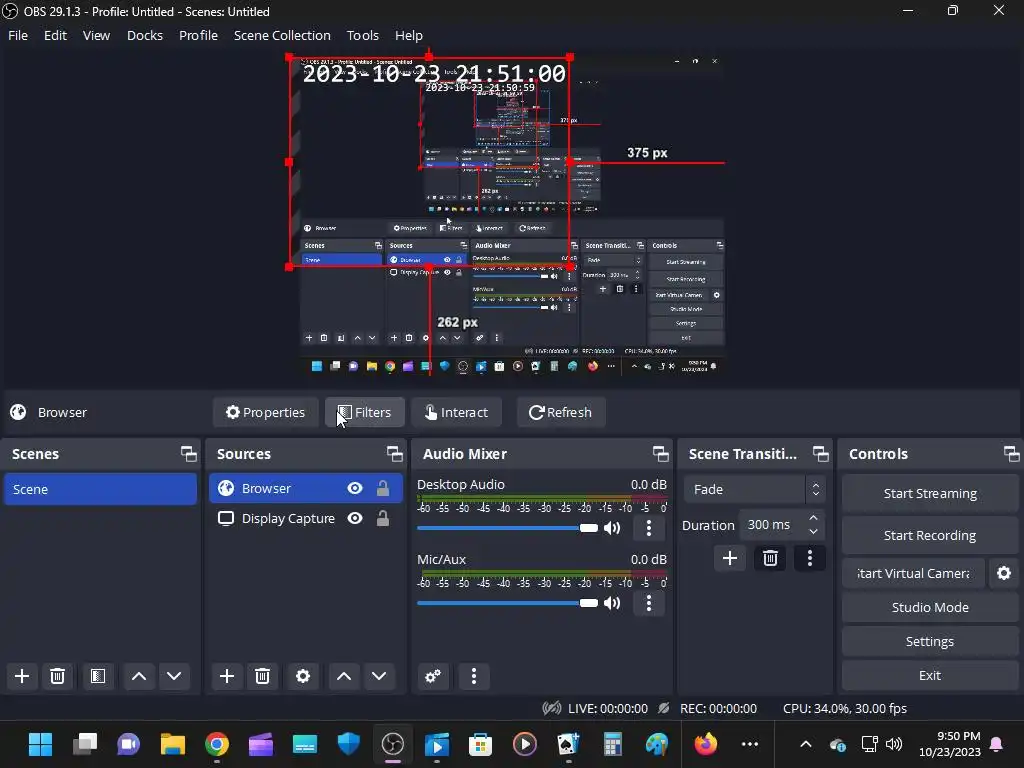Refresh the Browser source
Image resolution: width=1024 pixels, height=768 pixels.
point(561,412)
